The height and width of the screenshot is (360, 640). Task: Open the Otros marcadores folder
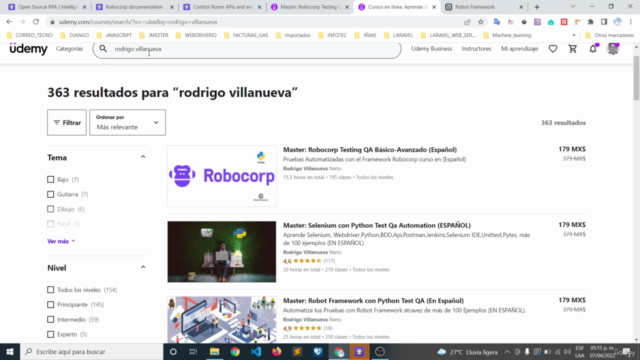[609, 36]
